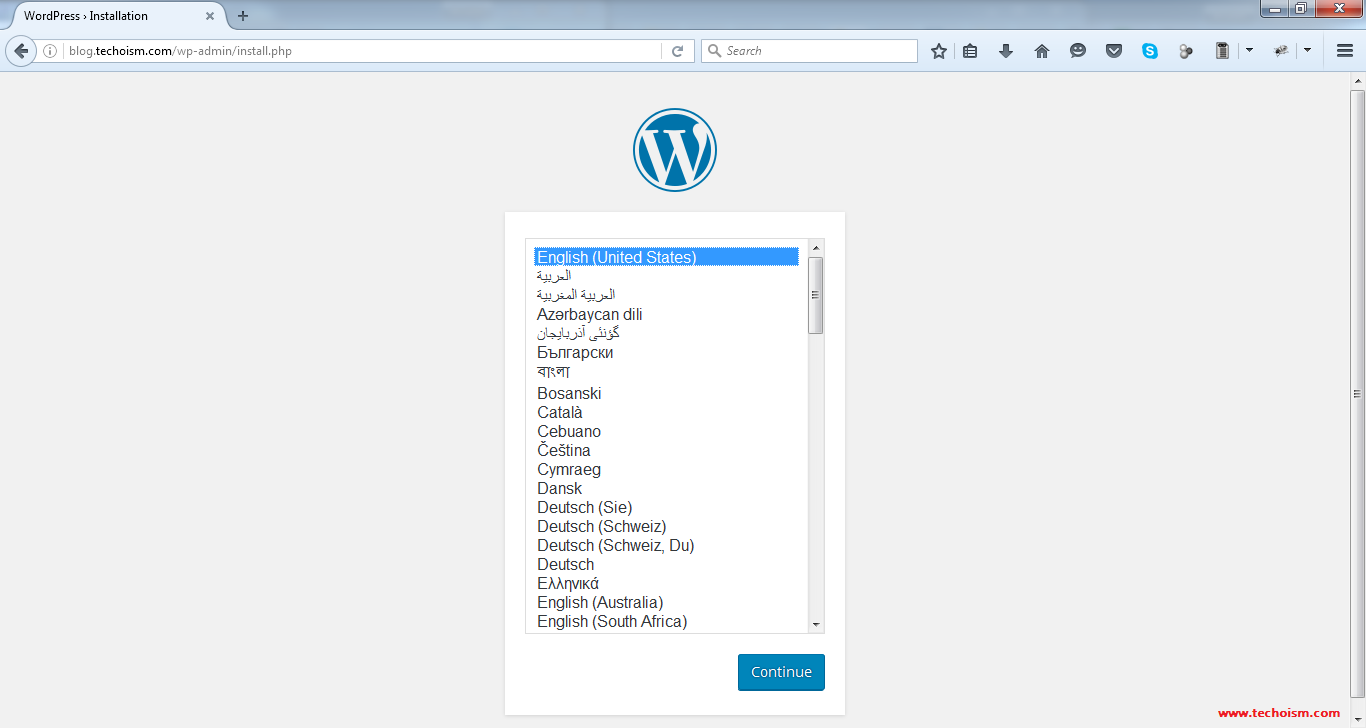The height and width of the screenshot is (728, 1366).
Task: Go to the Firefox Home page icon
Action: click(1042, 51)
